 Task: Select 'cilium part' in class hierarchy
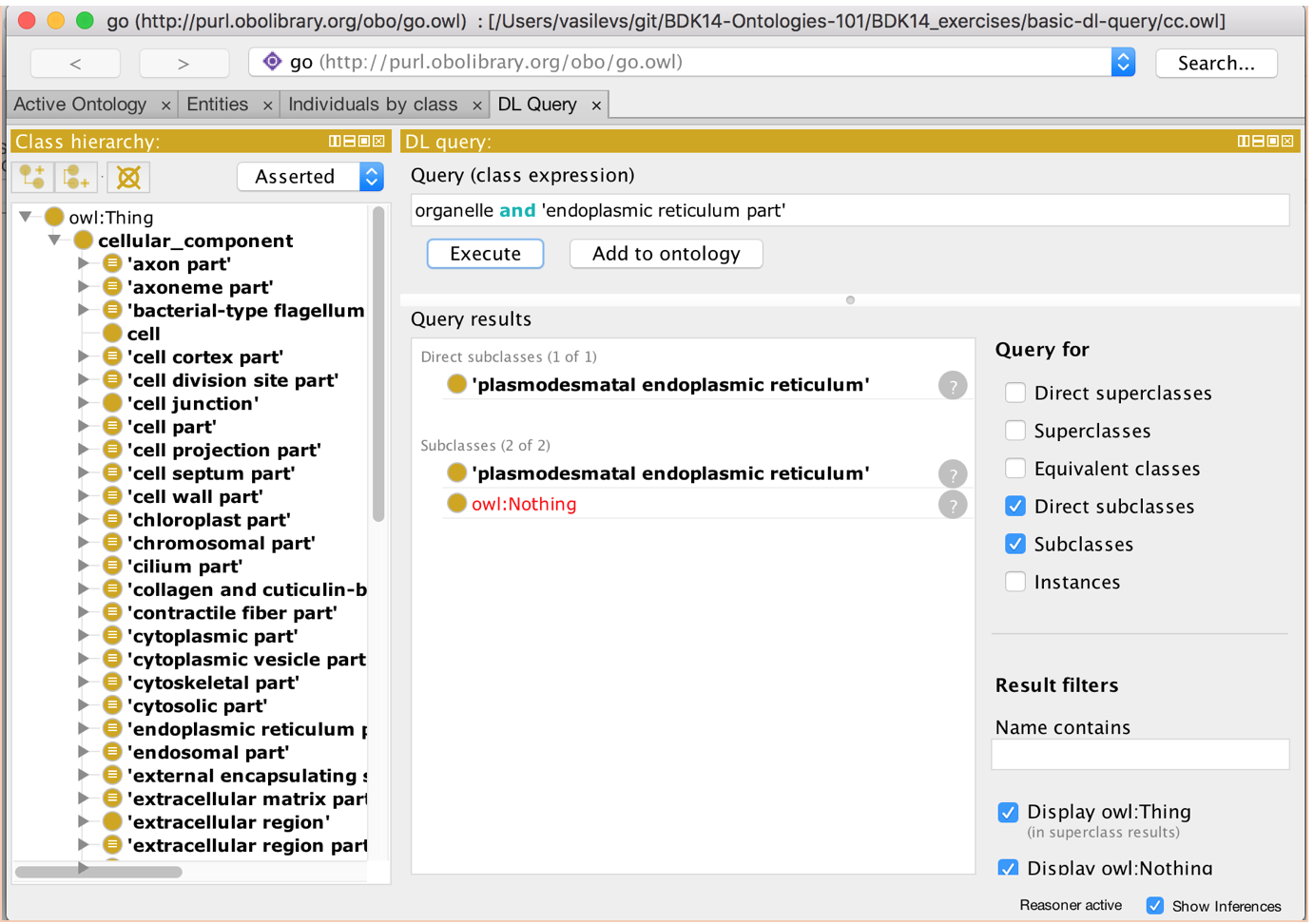185,567
